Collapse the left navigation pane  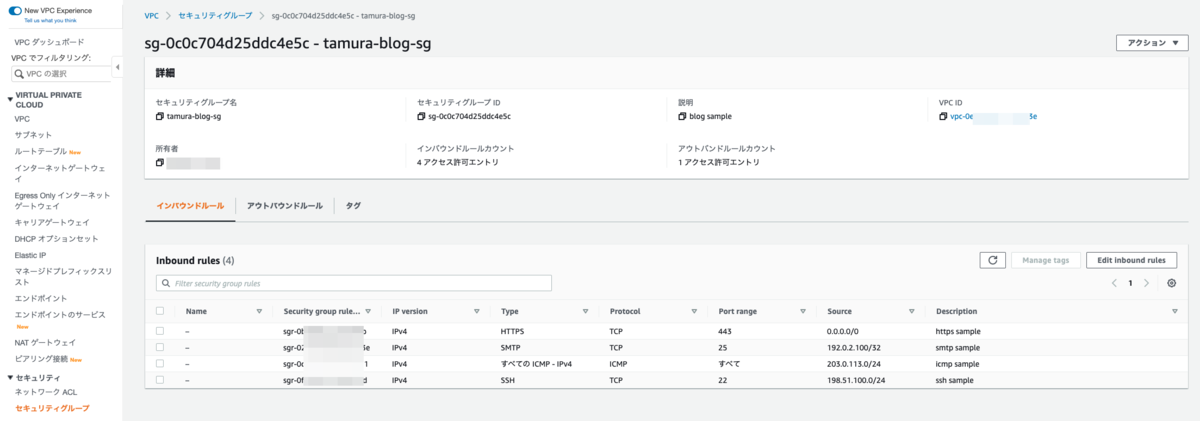pyautogui.click(x=118, y=67)
